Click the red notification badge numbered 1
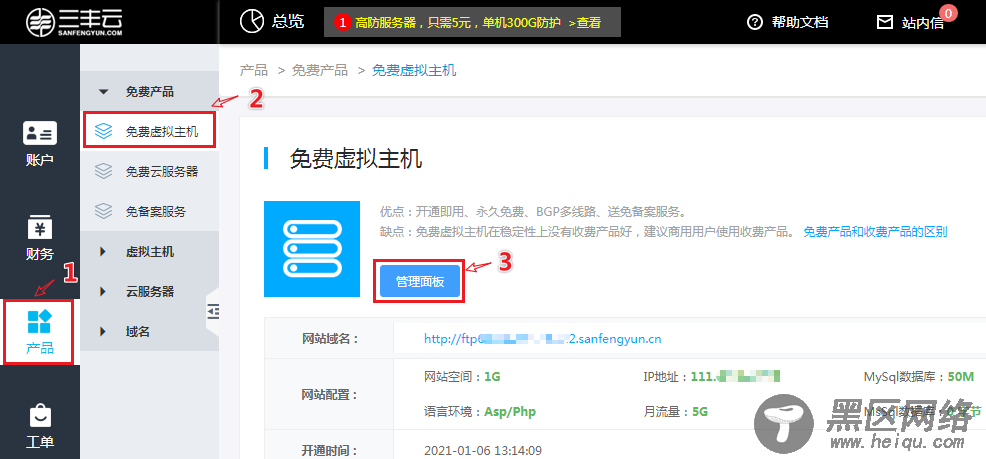Viewport: 986px width, 459px height. (343, 23)
